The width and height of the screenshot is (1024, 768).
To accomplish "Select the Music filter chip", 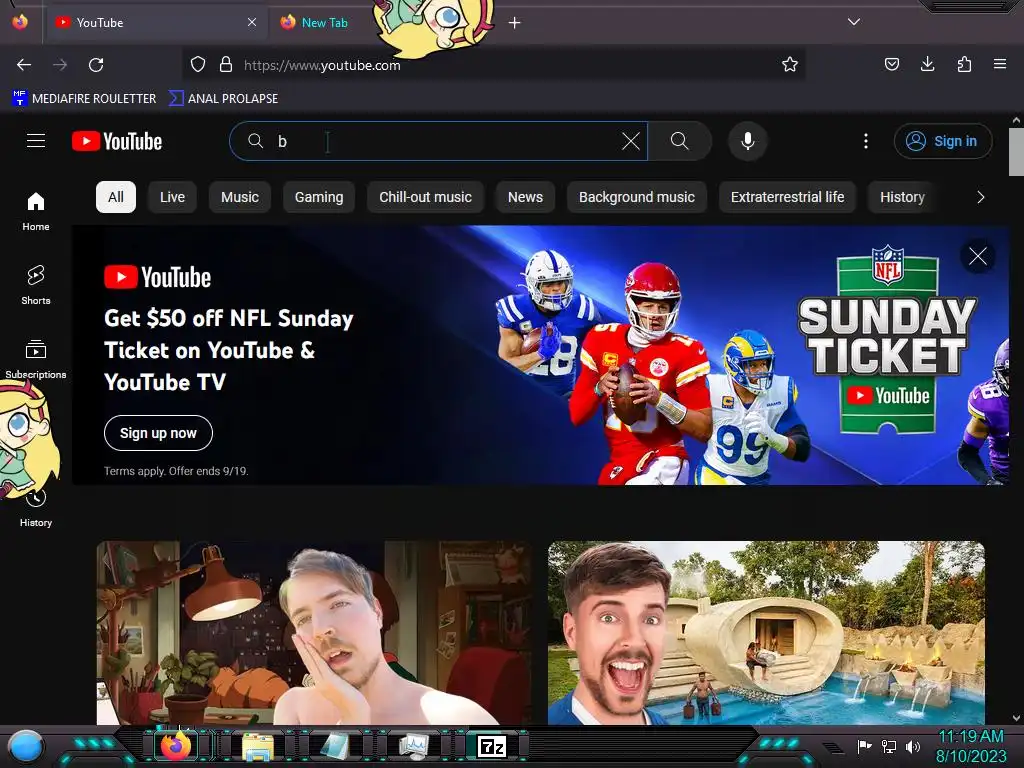I will point(240,197).
